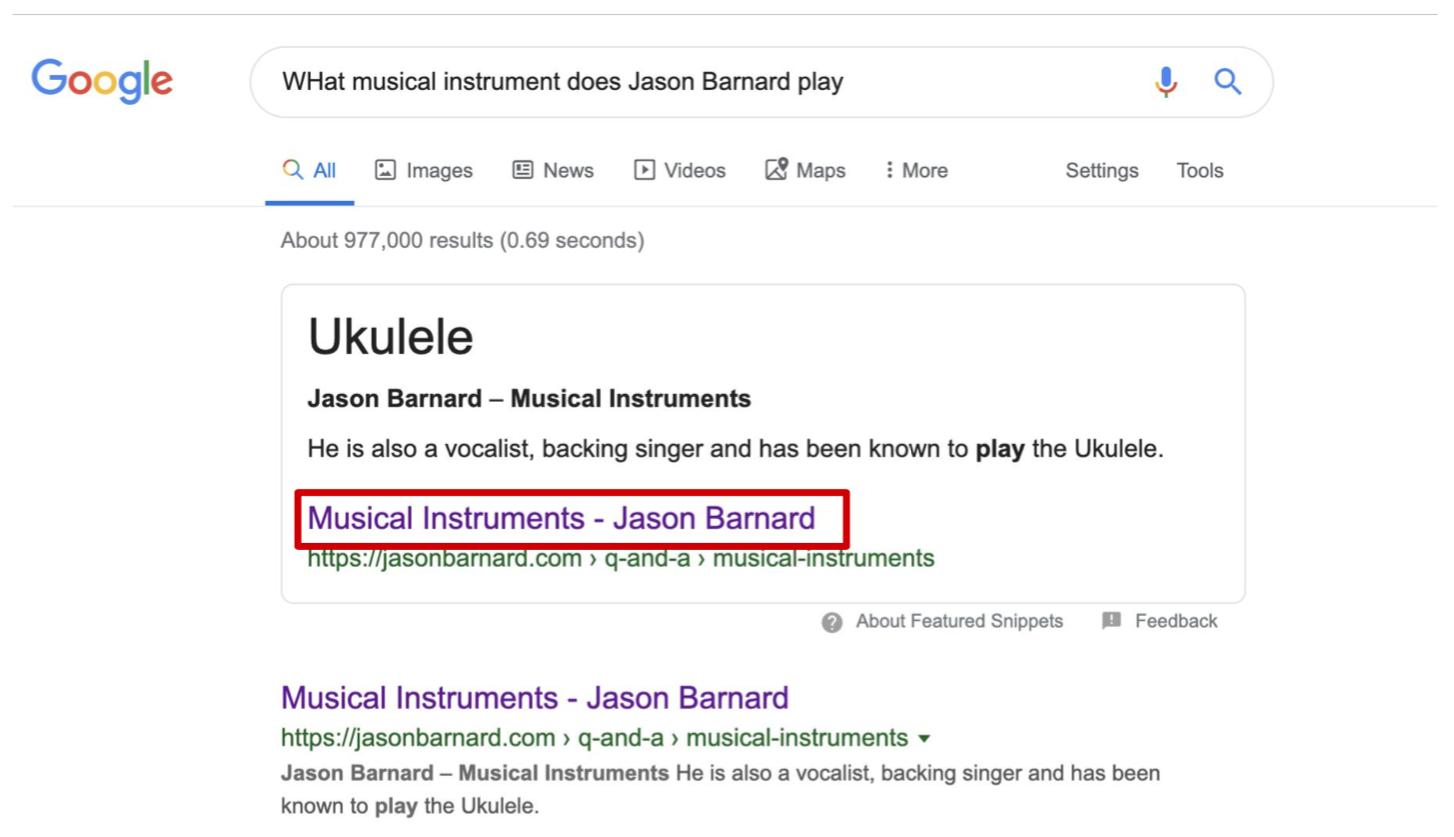Click the search query input field

pyautogui.click(x=700, y=82)
